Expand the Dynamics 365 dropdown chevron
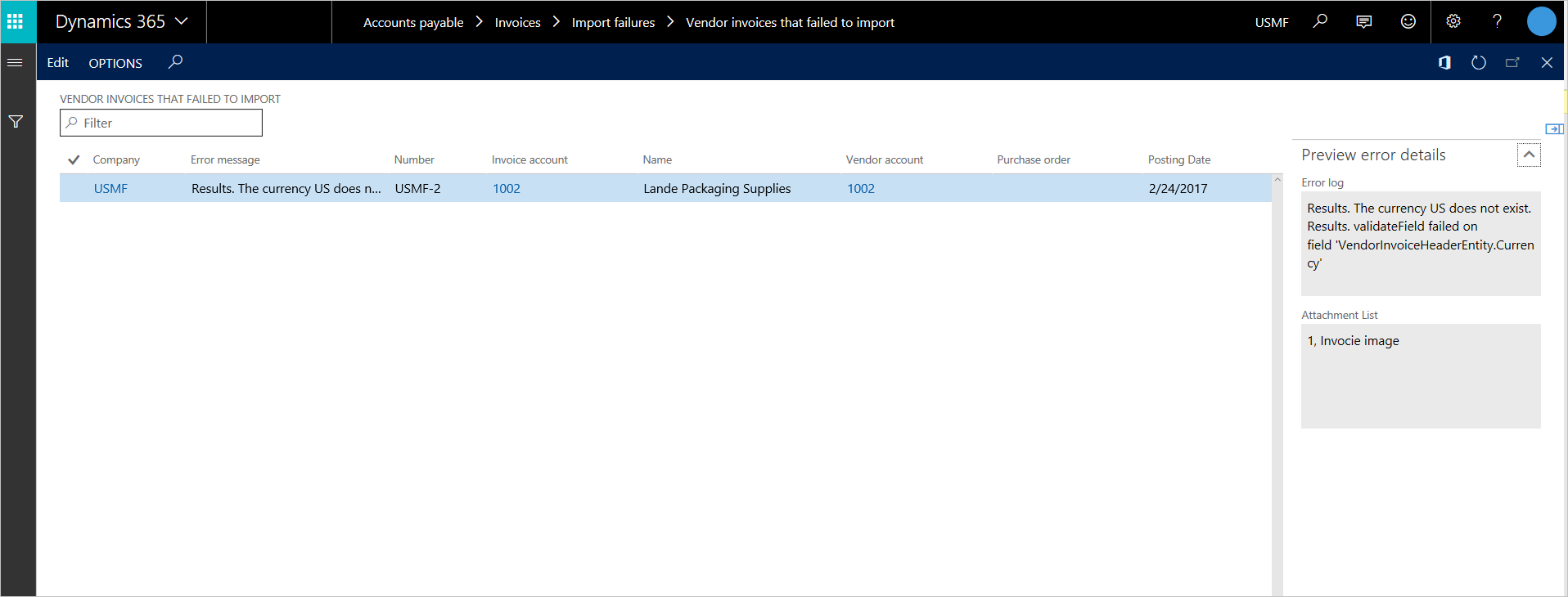Viewport: 1568px width, 597px height. tap(182, 21)
